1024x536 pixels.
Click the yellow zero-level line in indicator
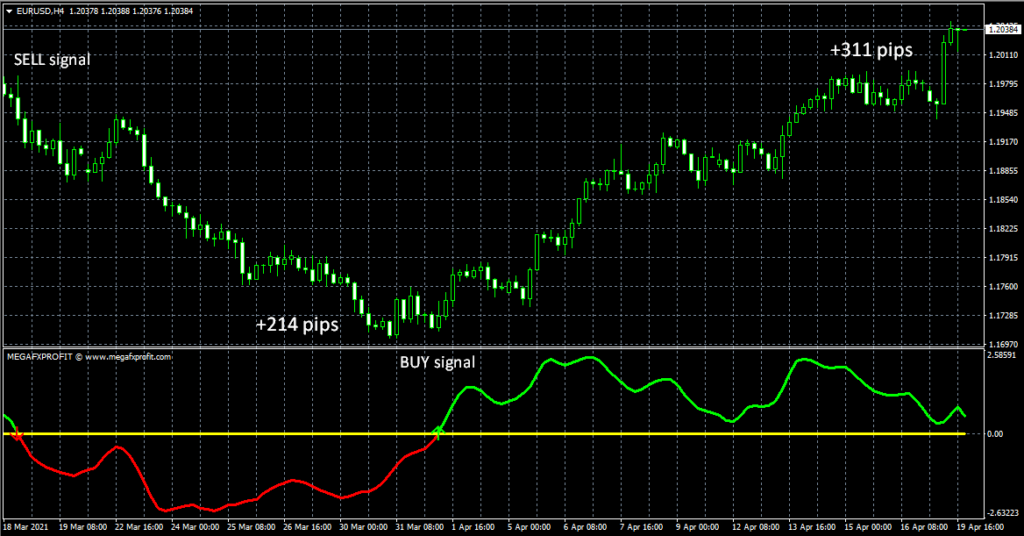pos(600,434)
